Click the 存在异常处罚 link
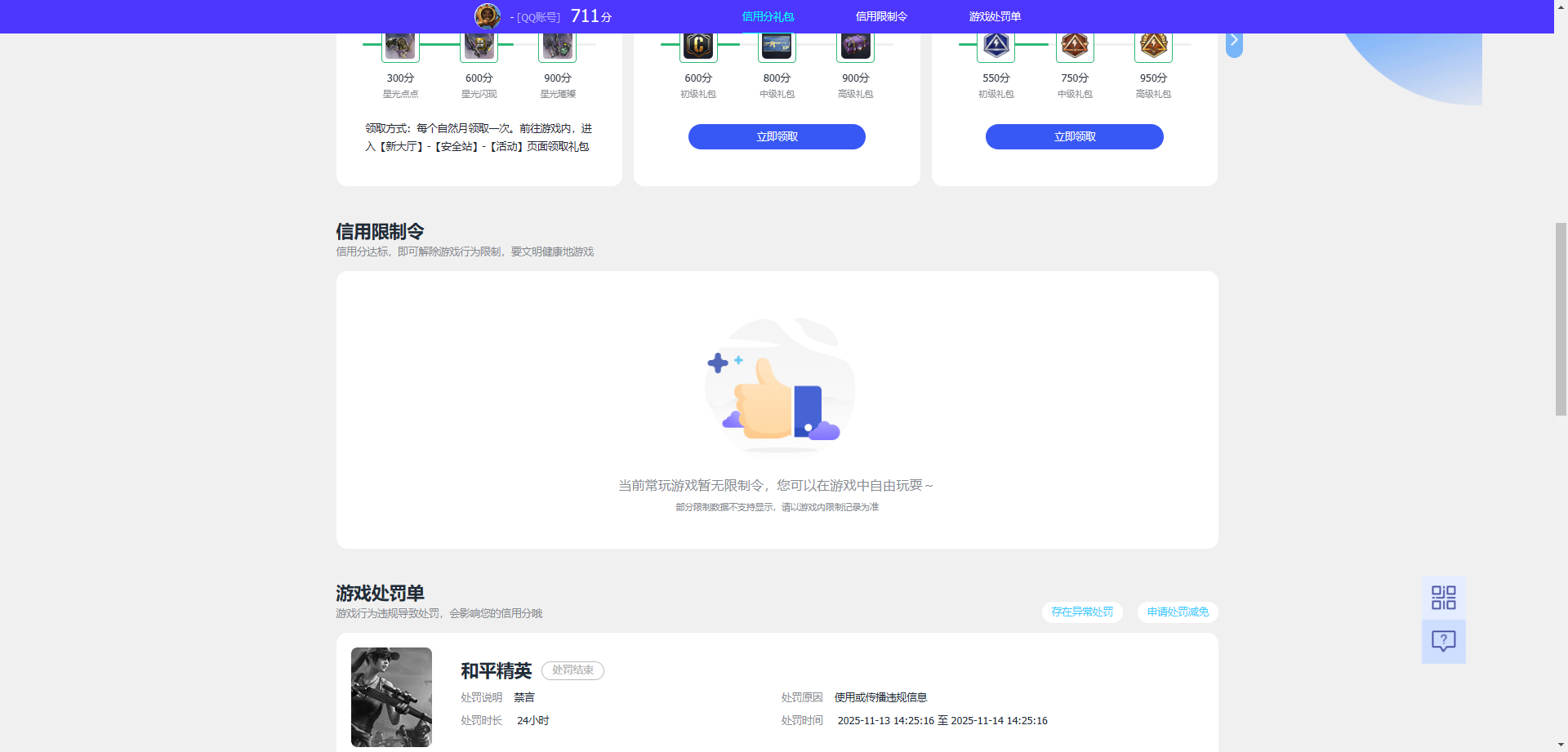 click(x=1081, y=612)
